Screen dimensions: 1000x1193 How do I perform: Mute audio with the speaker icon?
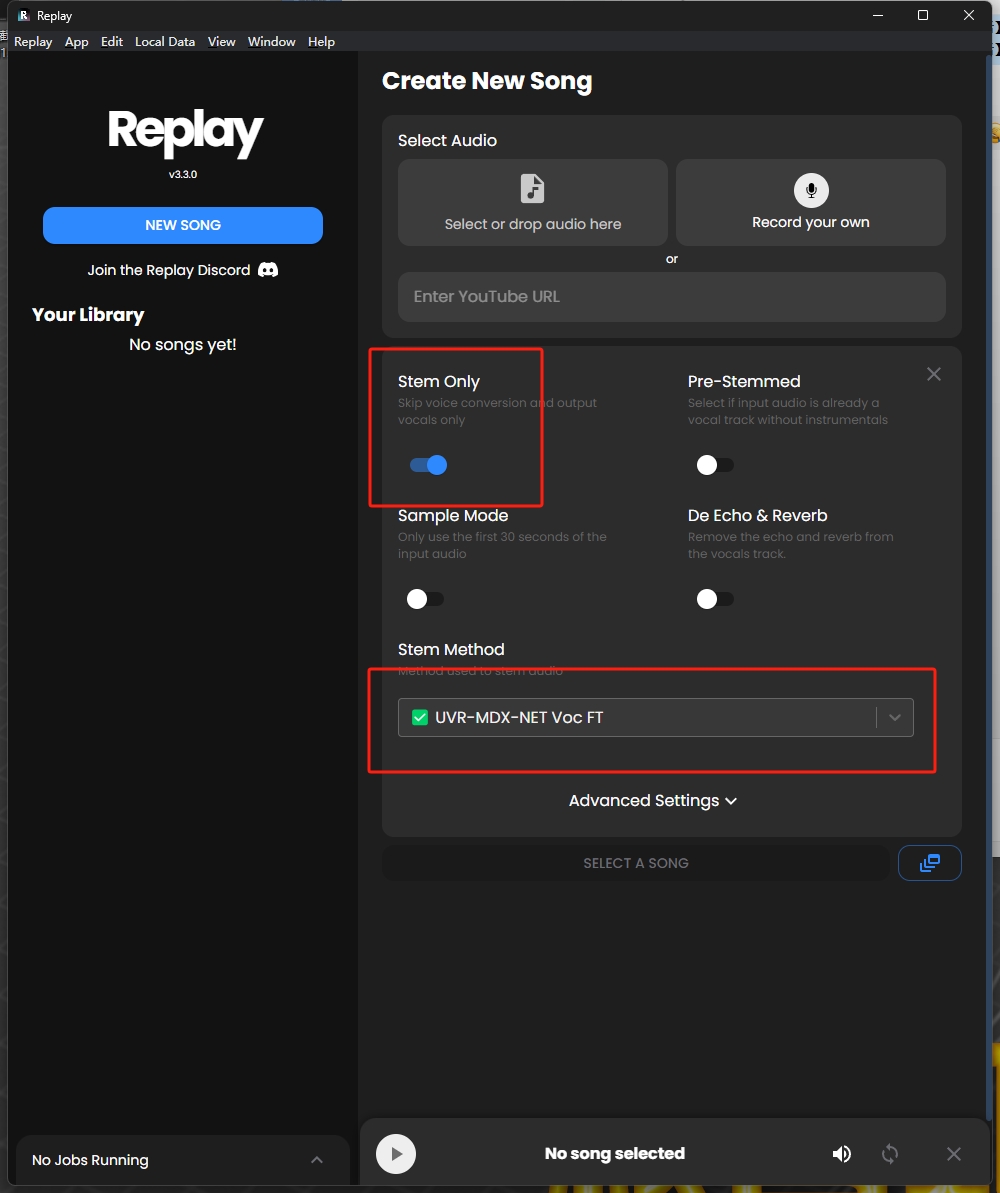(x=842, y=1154)
